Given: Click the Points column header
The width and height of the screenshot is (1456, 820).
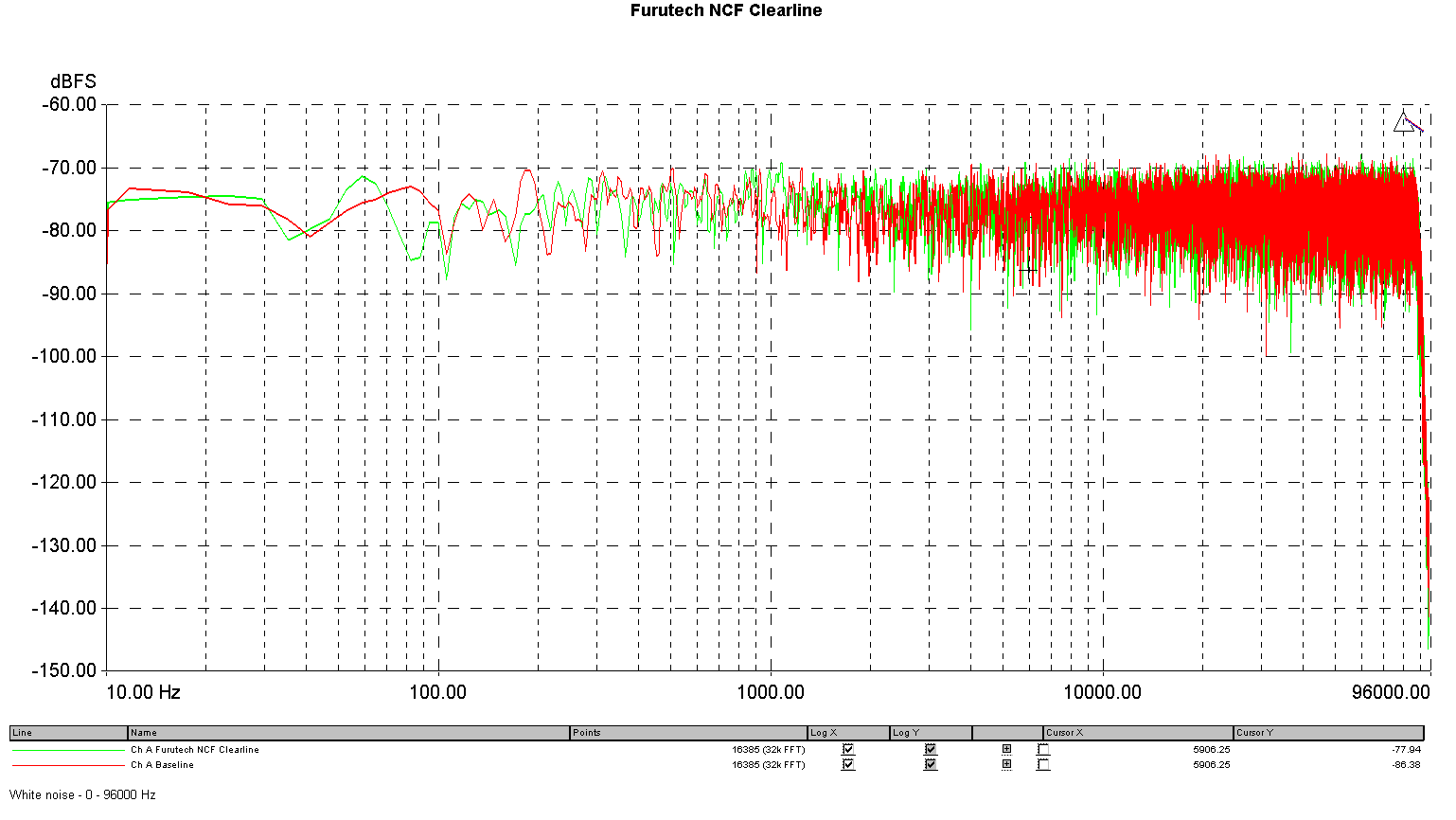Looking at the screenshot, I should pyautogui.click(x=688, y=733).
